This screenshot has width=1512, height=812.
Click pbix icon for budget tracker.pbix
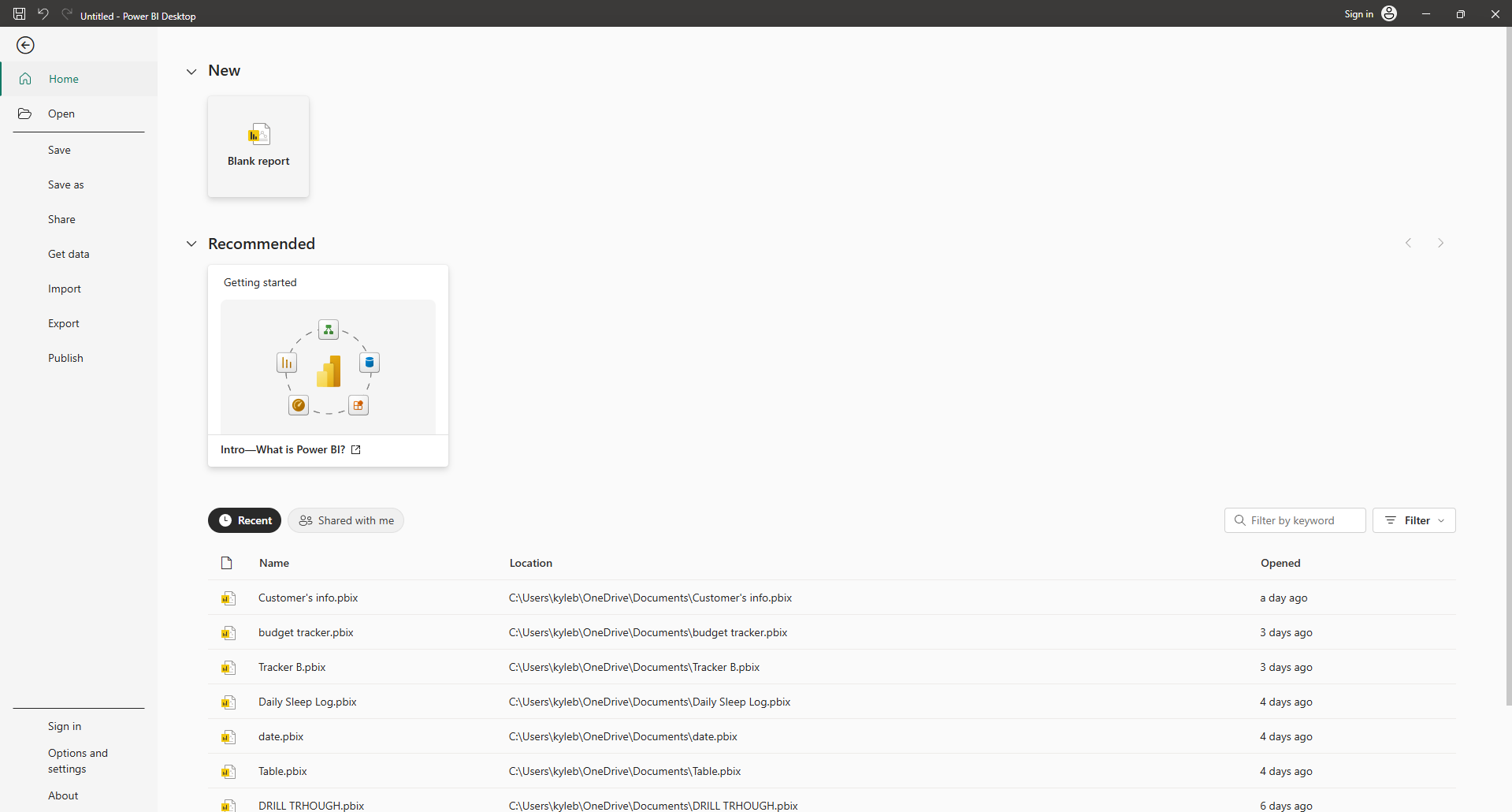[x=228, y=633]
